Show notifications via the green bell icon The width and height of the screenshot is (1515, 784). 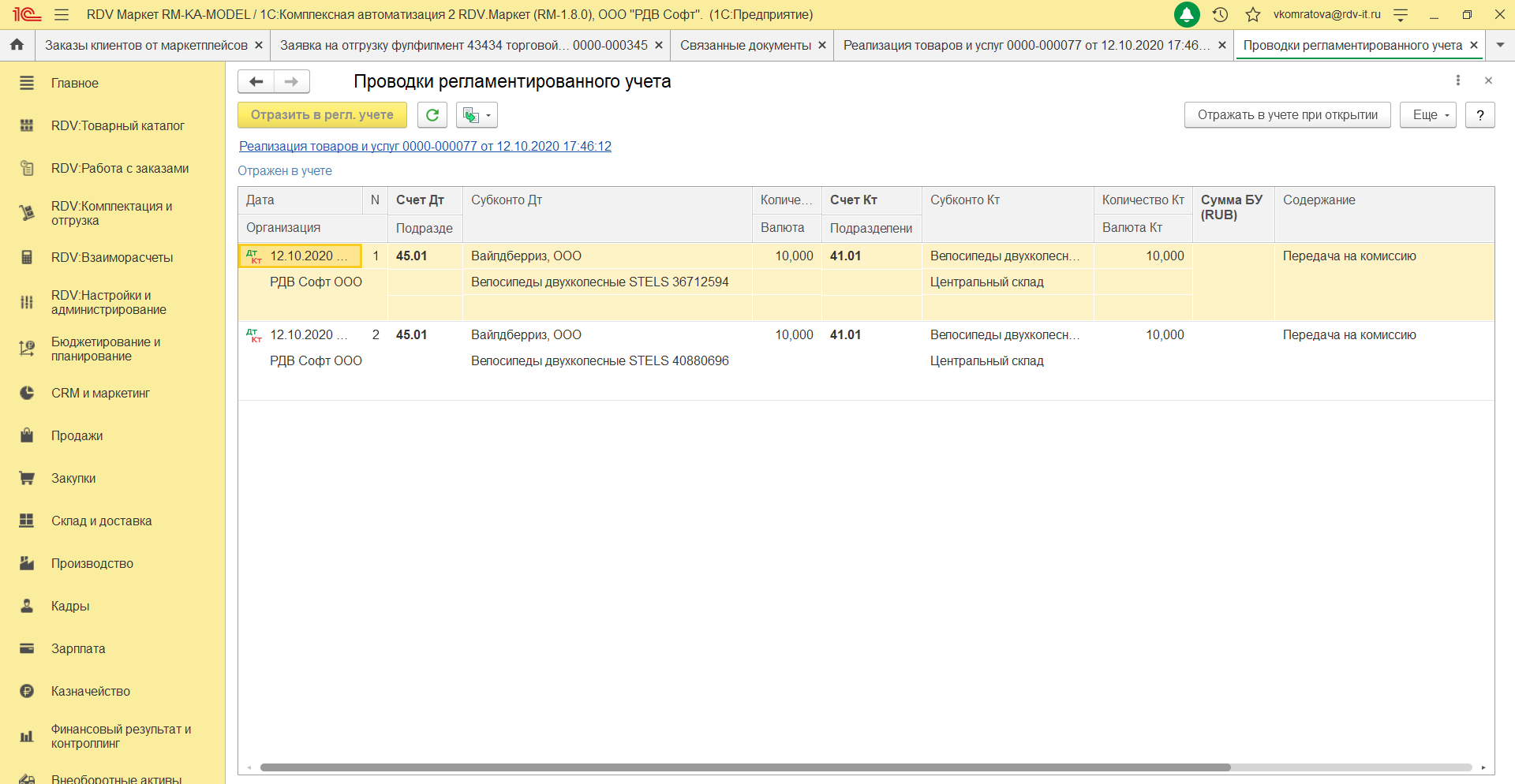1187,14
